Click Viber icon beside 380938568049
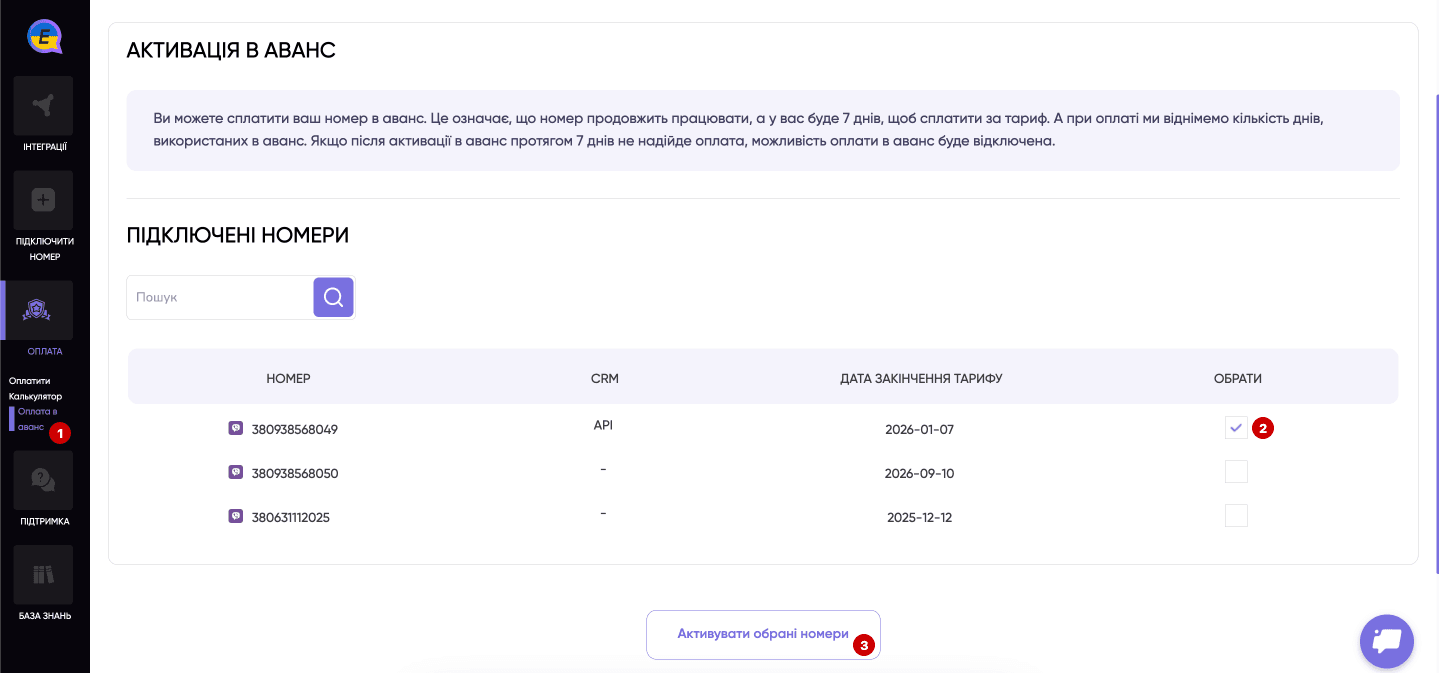This screenshot has height=673, width=1439. click(x=236, y=428)
